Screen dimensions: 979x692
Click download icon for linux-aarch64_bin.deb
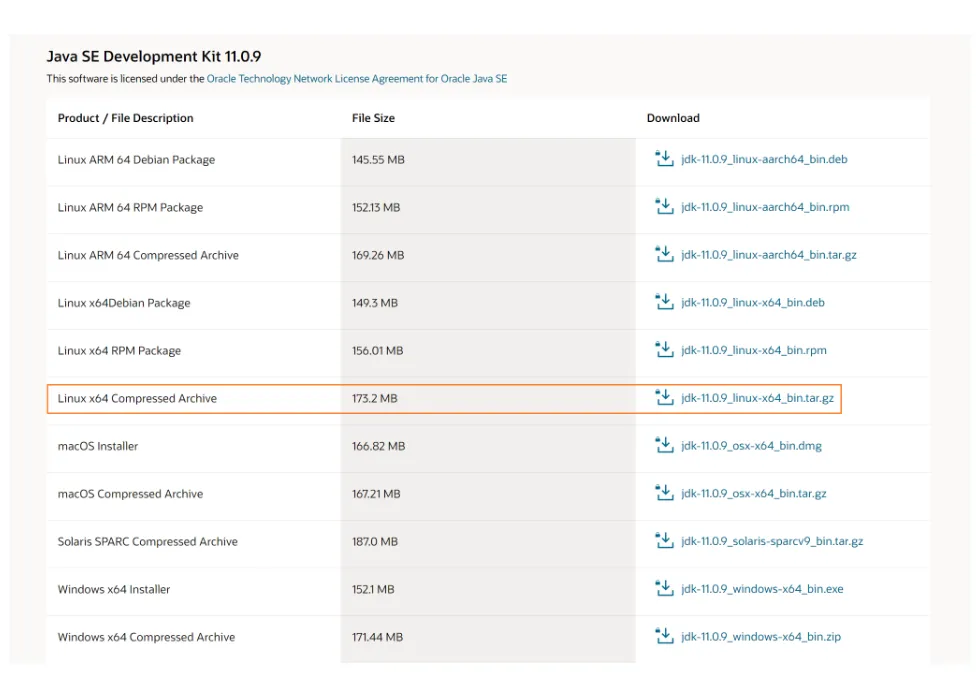[x=664, y=159]
